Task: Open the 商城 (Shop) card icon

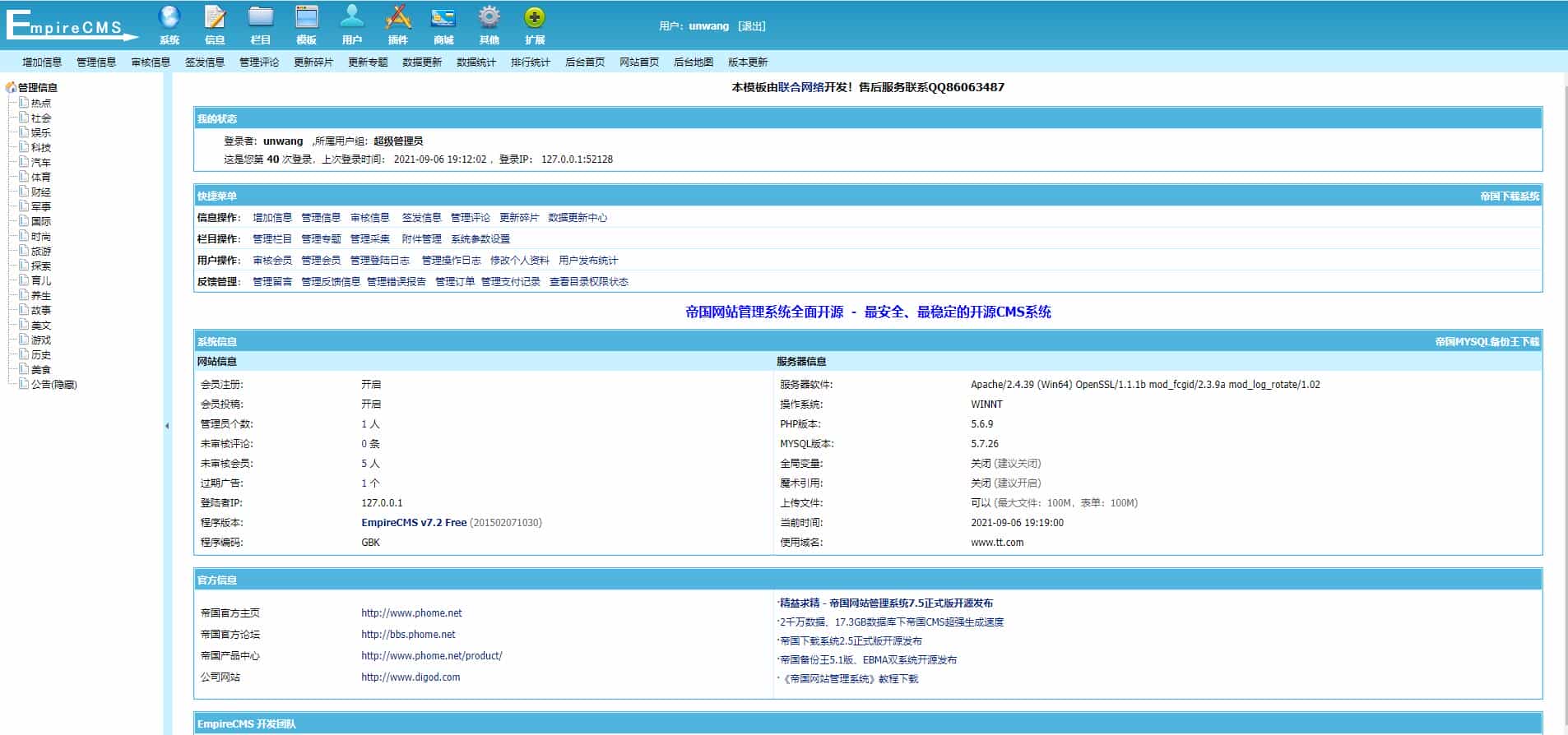Action: [443, 17]
